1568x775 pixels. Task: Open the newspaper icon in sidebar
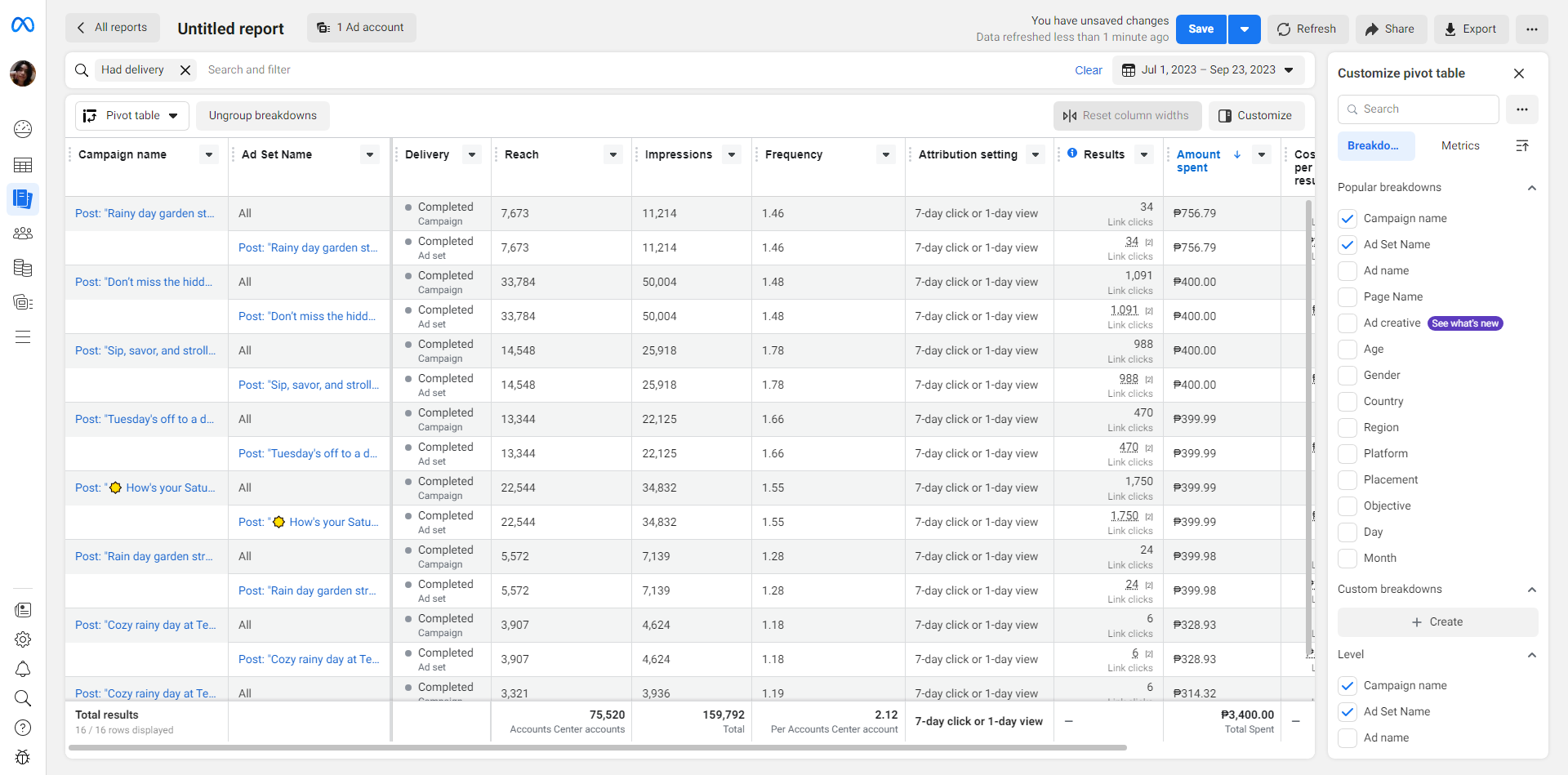coord(23,610)
